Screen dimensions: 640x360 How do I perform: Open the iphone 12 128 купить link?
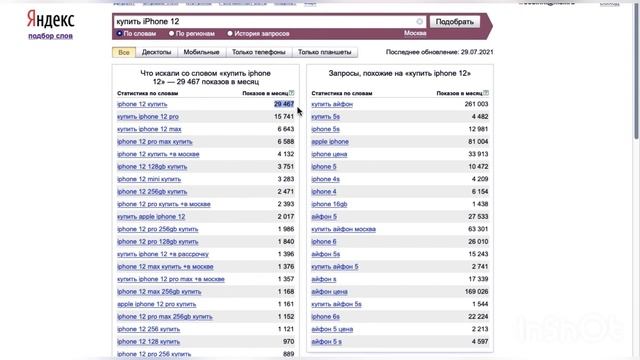coord(149,342)
